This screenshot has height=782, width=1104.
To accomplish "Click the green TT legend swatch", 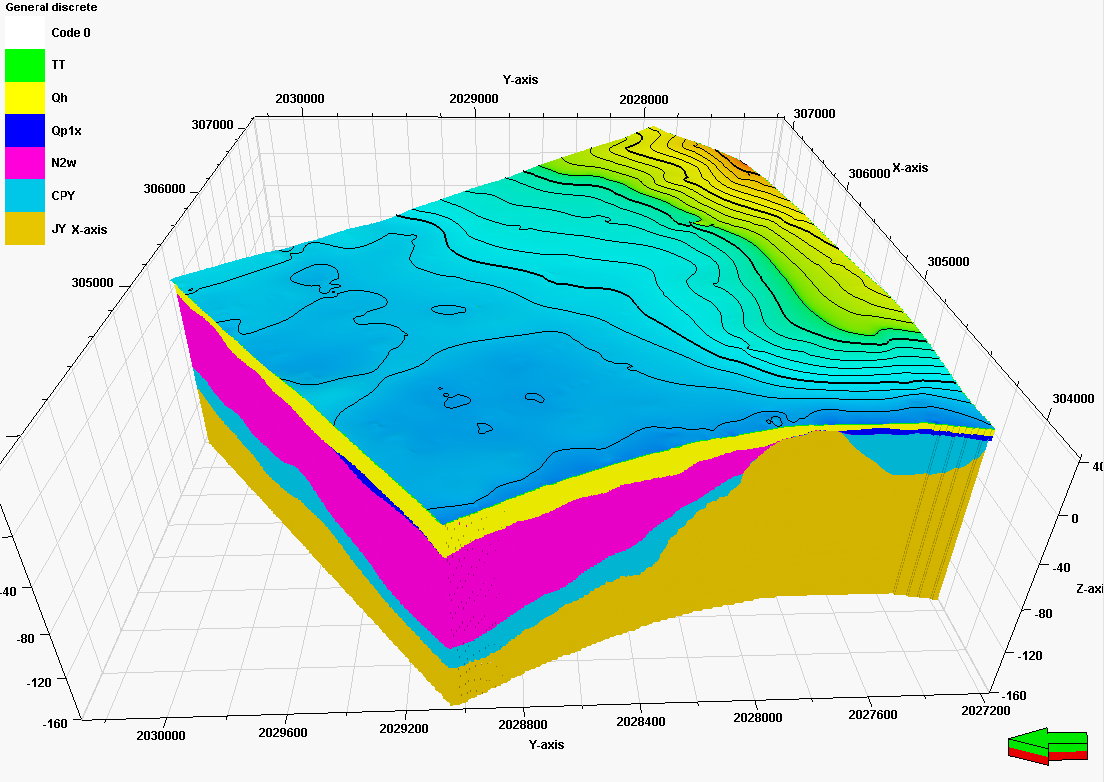I will (x=24, y=65).
